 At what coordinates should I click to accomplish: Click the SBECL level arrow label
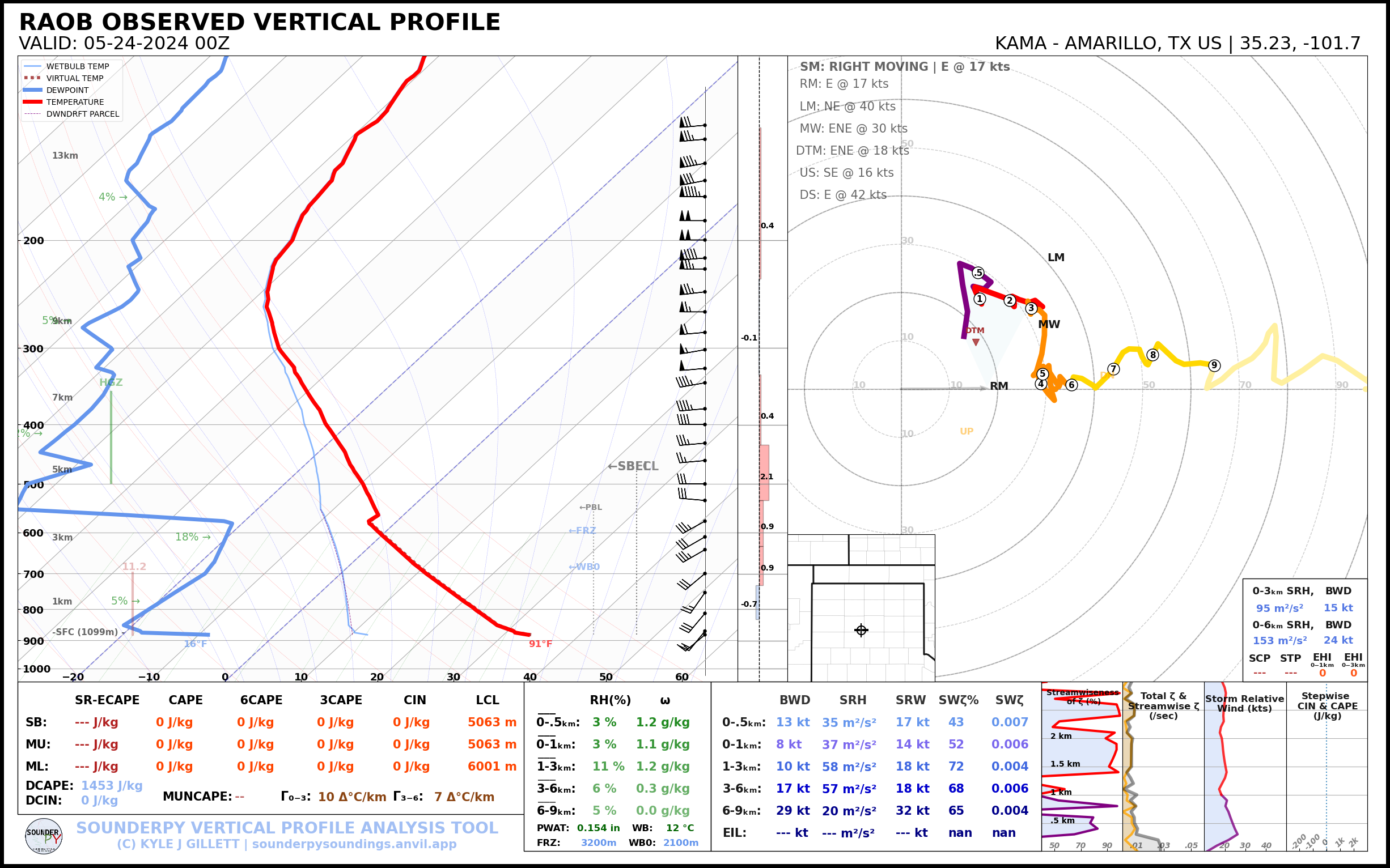633,466
